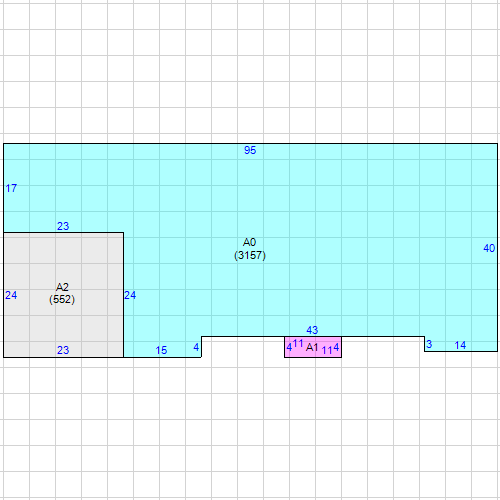The image size is (500, 500).
Task: Select the 15 bottom edge dimension
Action: [x=161, y=350]
